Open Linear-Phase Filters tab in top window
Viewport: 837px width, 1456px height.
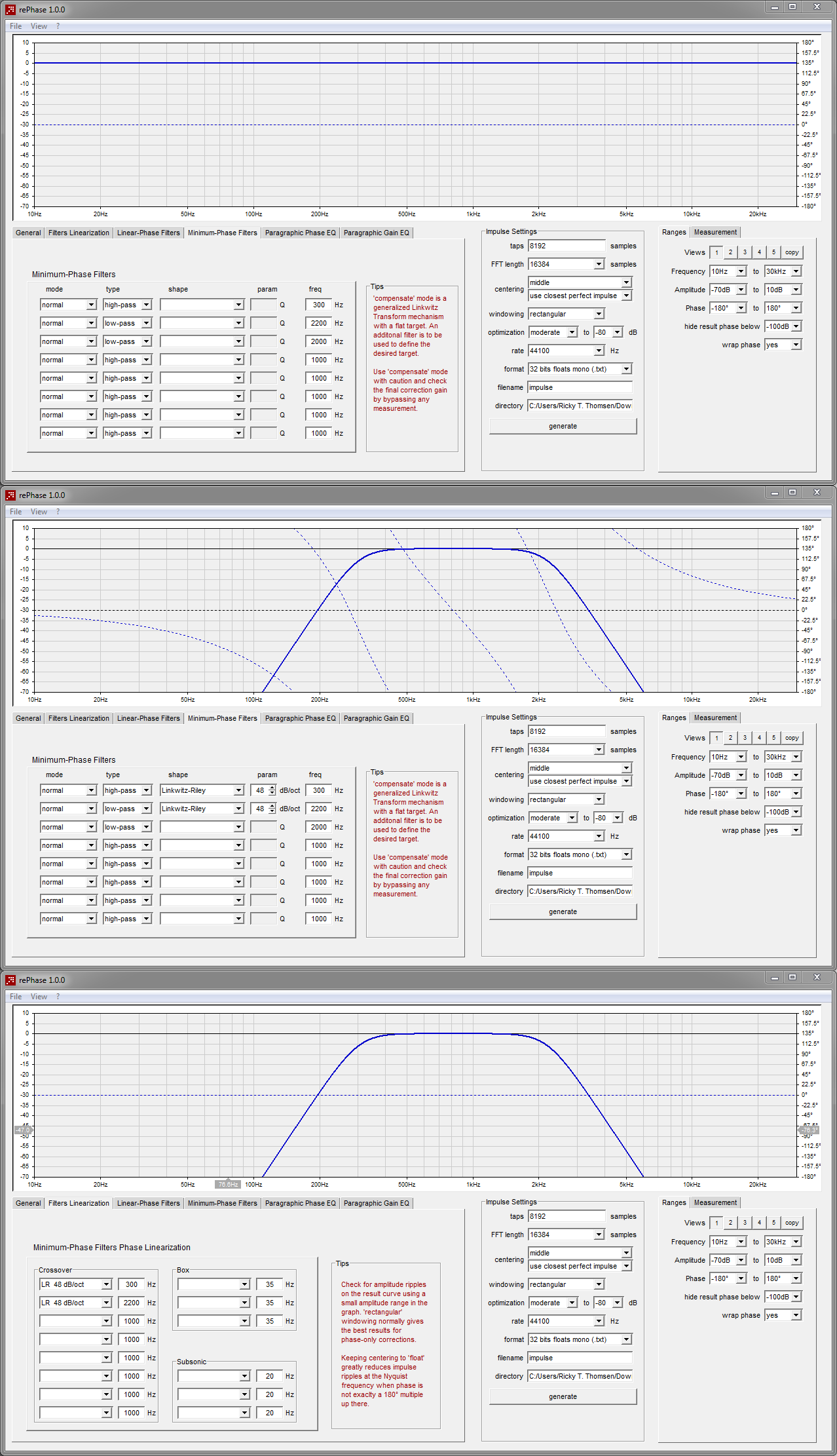(x=148, y=233)
